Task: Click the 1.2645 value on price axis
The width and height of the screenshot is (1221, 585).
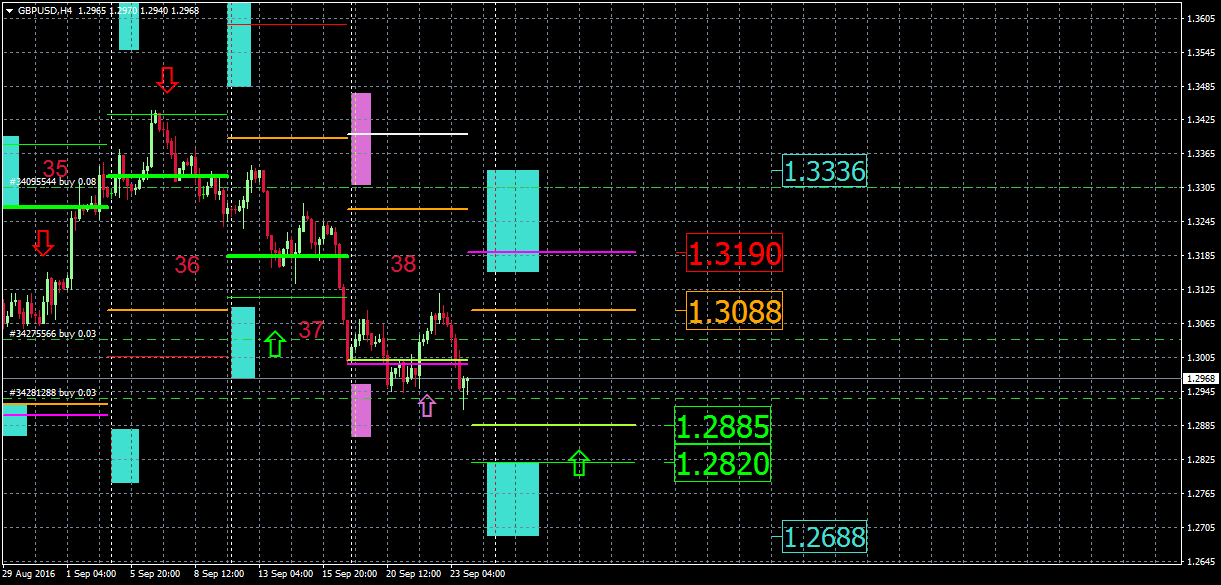Action: point(1199,561)
